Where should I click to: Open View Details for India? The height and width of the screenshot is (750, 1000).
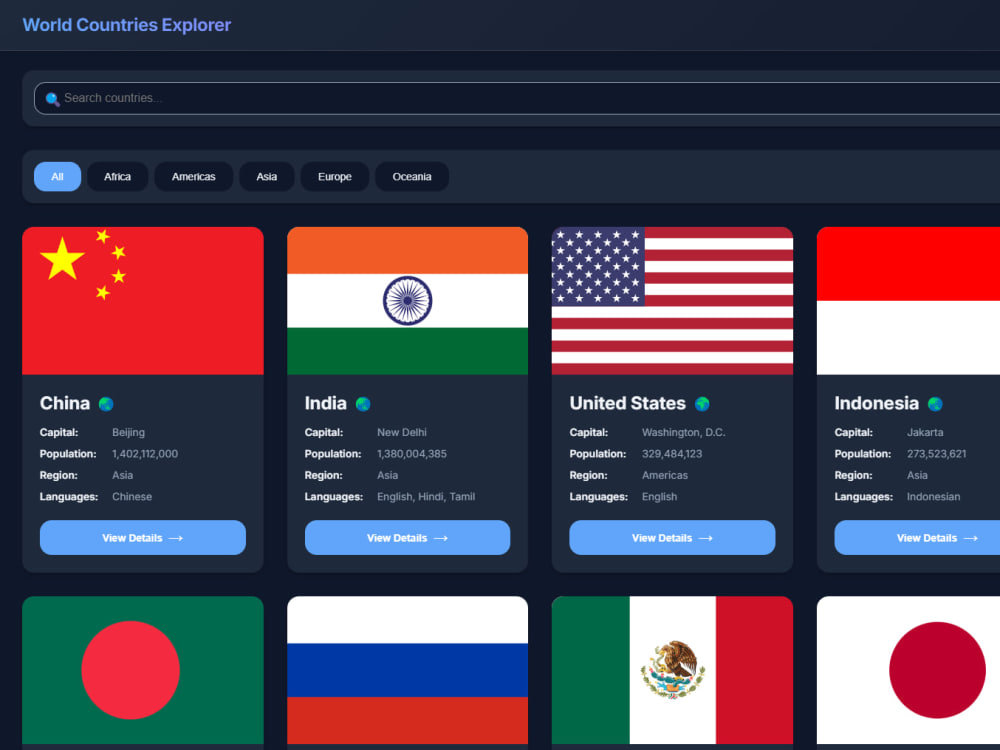[408, 538]
